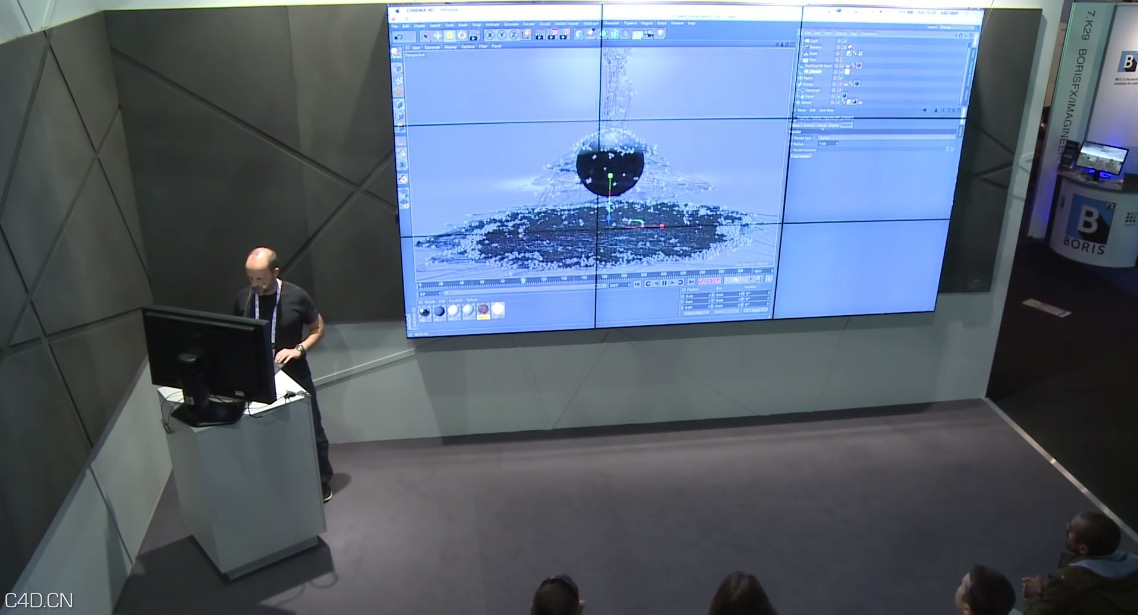This screenshot has height=615, width=1138.
Task: Select the red material swatch at bottom left
Action: pos(483,309)
